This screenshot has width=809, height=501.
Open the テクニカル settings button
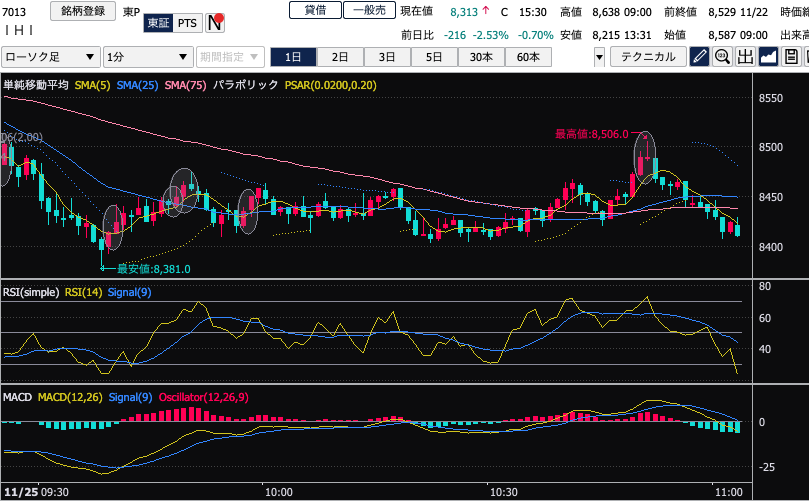pyautogui.click(x=647, y=57)
